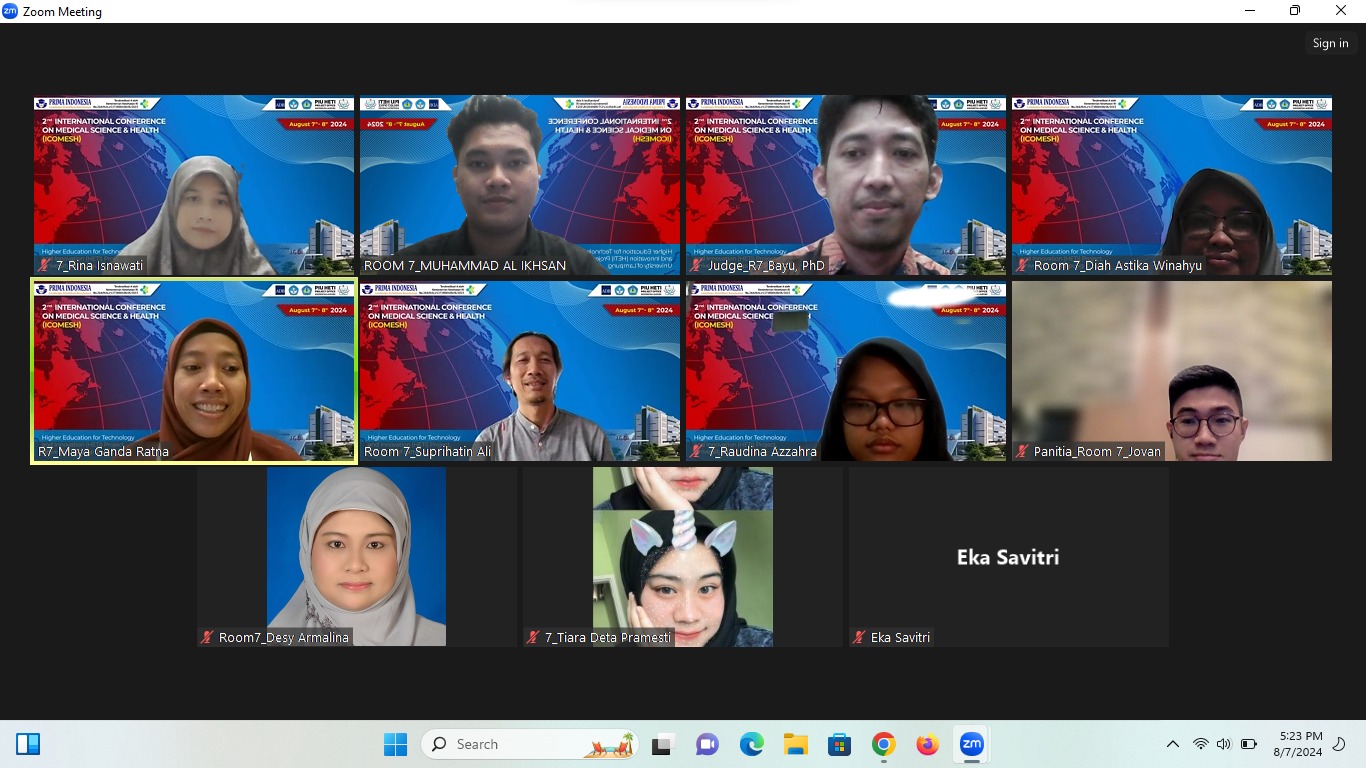Image resolution: width=1366 pixels, height=768 pixels.
Task: Open the Windows Start menu
Action: click(395, 744)
